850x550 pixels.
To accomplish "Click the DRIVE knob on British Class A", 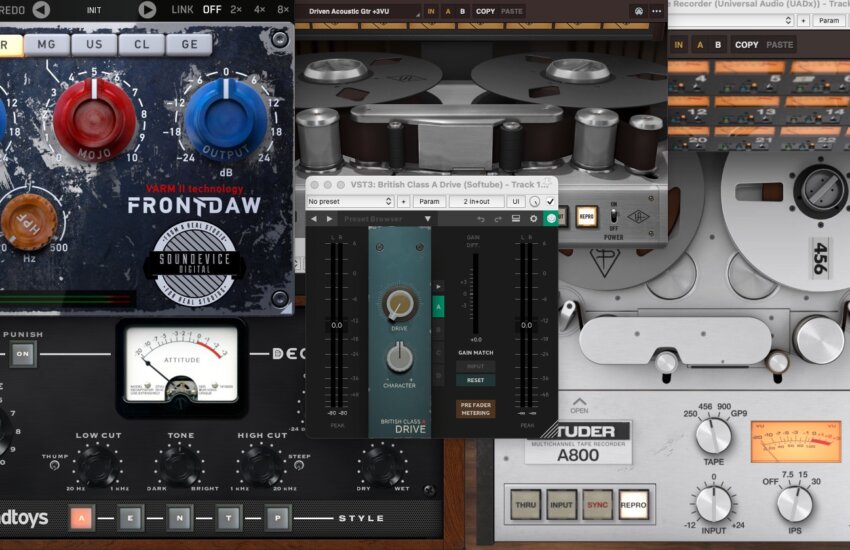I will (399, 304).
